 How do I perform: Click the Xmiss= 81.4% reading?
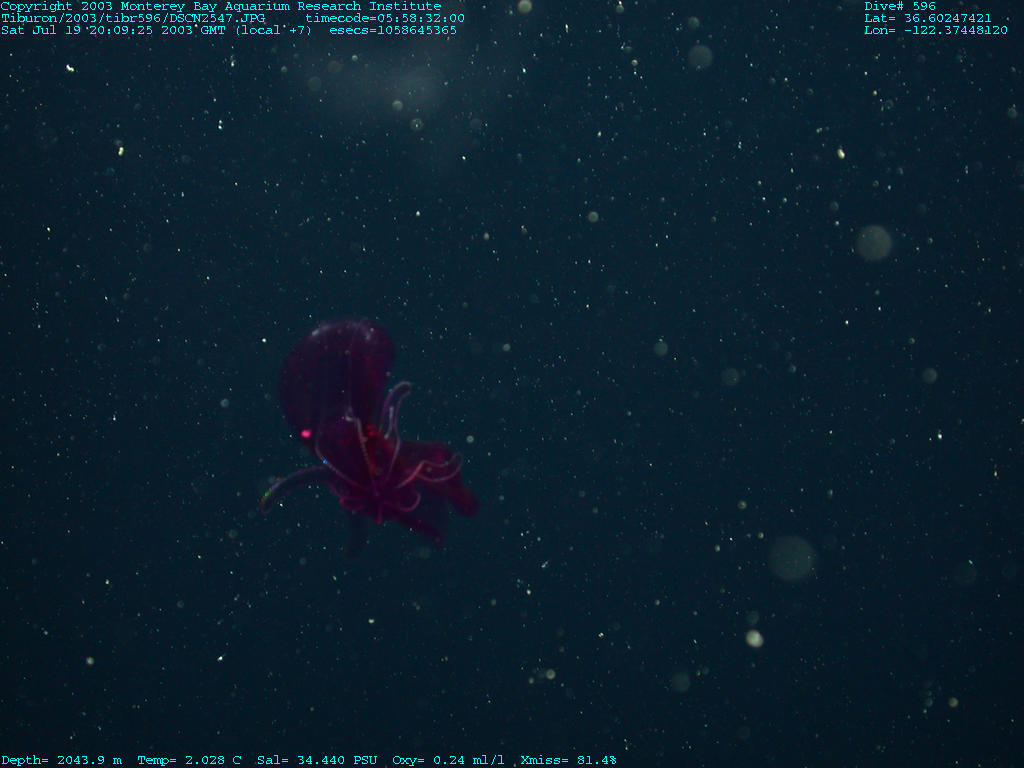(x=568, y=760)
